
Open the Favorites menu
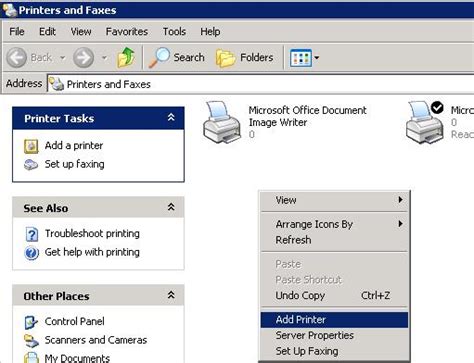click(x=127, y=32)
